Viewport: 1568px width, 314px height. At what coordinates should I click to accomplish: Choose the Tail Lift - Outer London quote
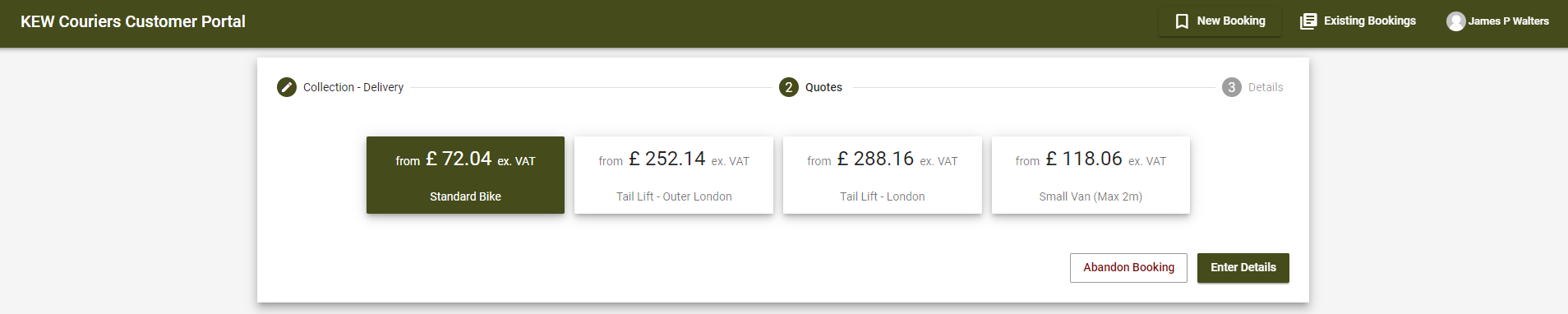point(674,175)
